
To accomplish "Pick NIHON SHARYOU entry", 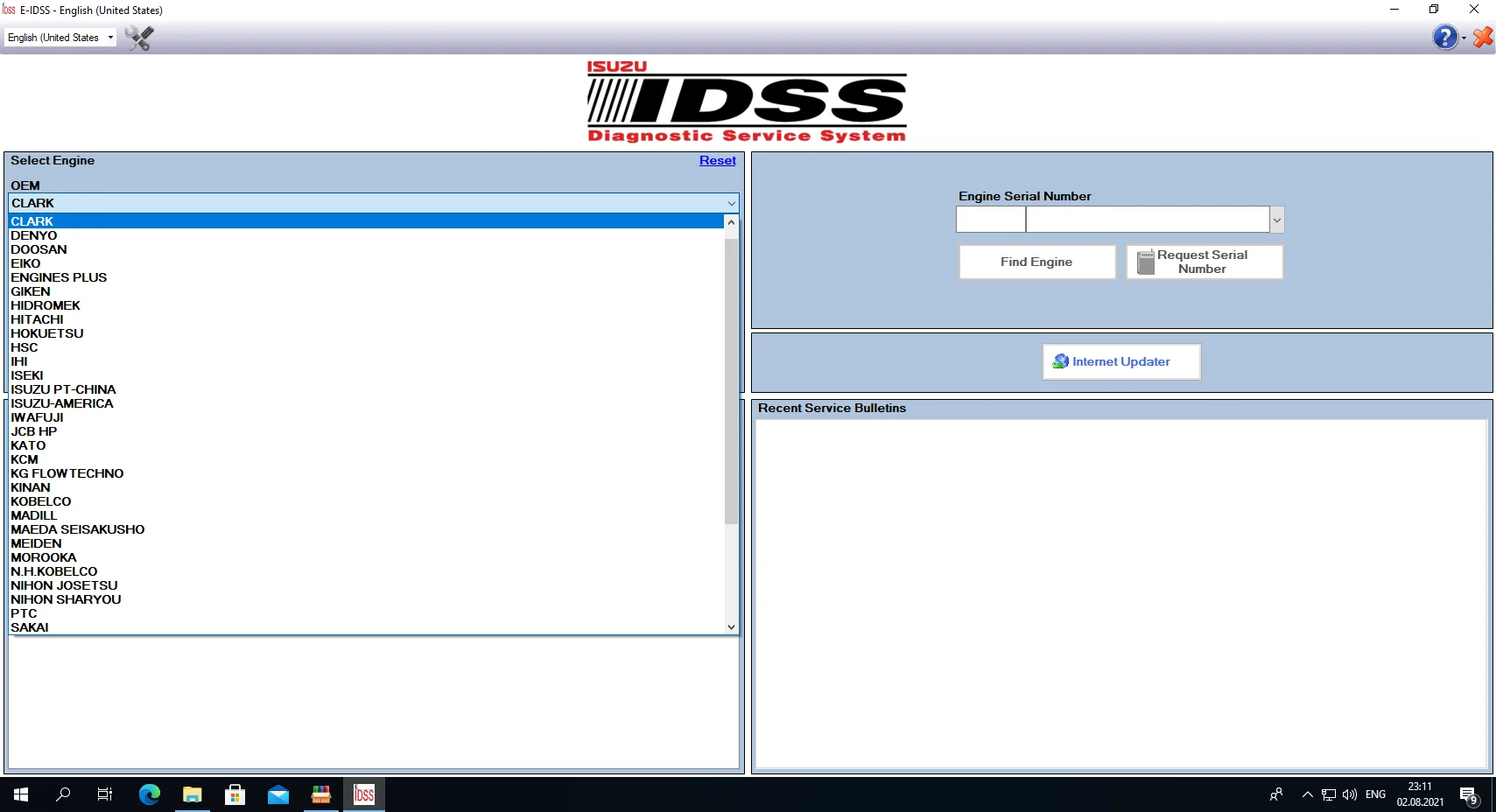I will 367,599.
